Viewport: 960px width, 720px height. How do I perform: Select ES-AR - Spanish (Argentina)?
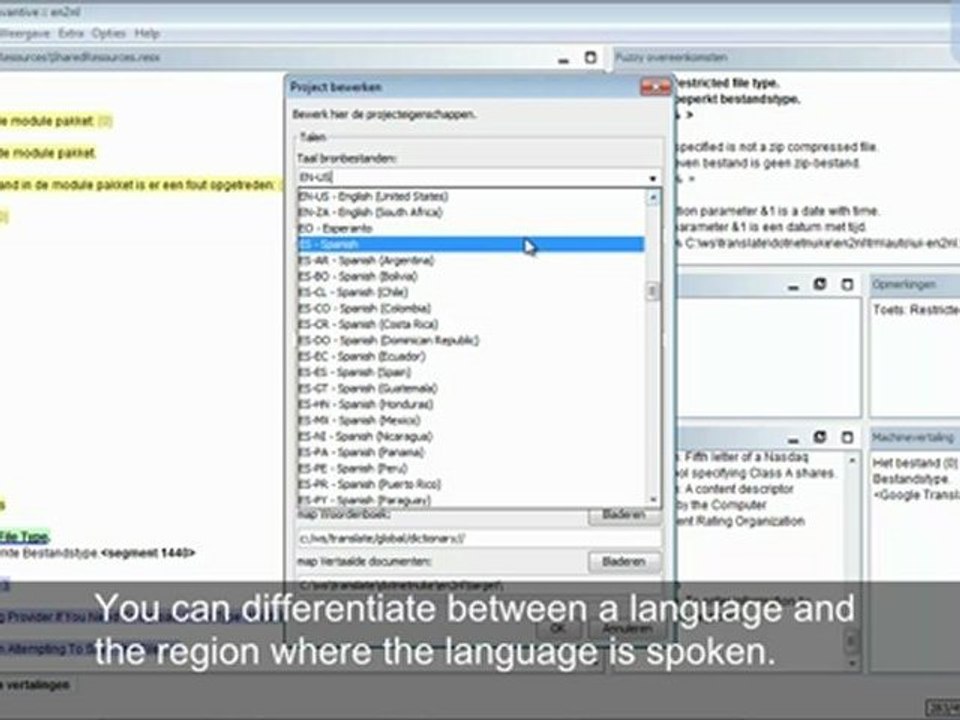click(470, 260)
